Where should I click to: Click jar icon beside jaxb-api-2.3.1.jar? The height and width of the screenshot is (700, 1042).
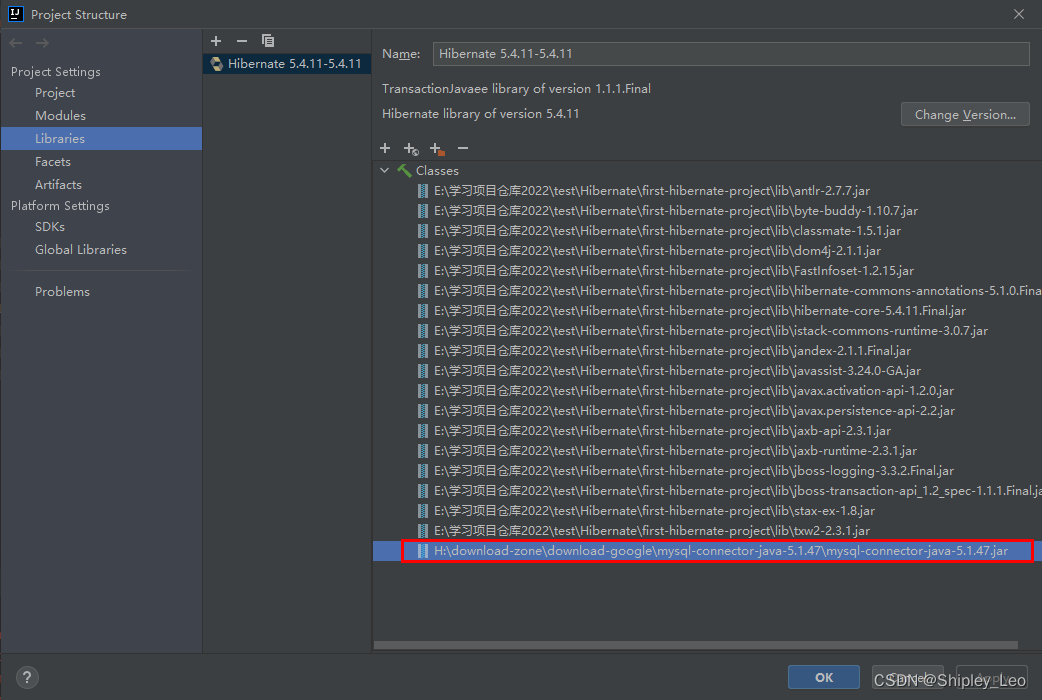423,430
